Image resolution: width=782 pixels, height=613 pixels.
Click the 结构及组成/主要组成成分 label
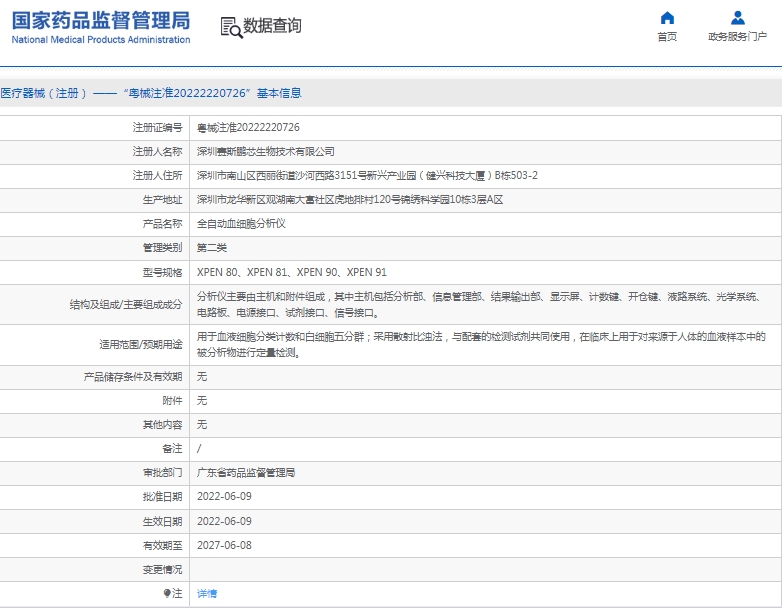pyautogui.click(x=126, y=305)
